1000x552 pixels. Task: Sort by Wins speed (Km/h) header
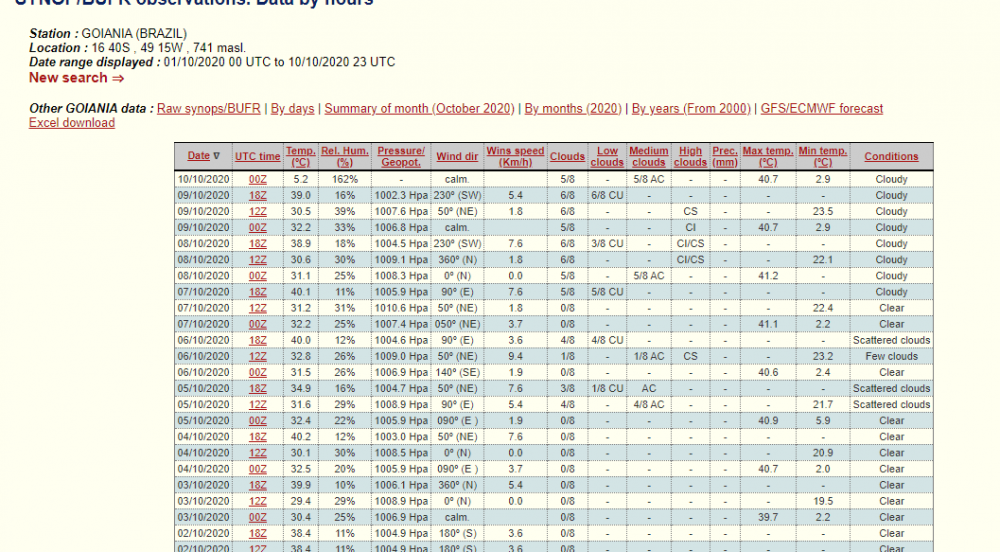pyautogui.click(x=515, y=156)
